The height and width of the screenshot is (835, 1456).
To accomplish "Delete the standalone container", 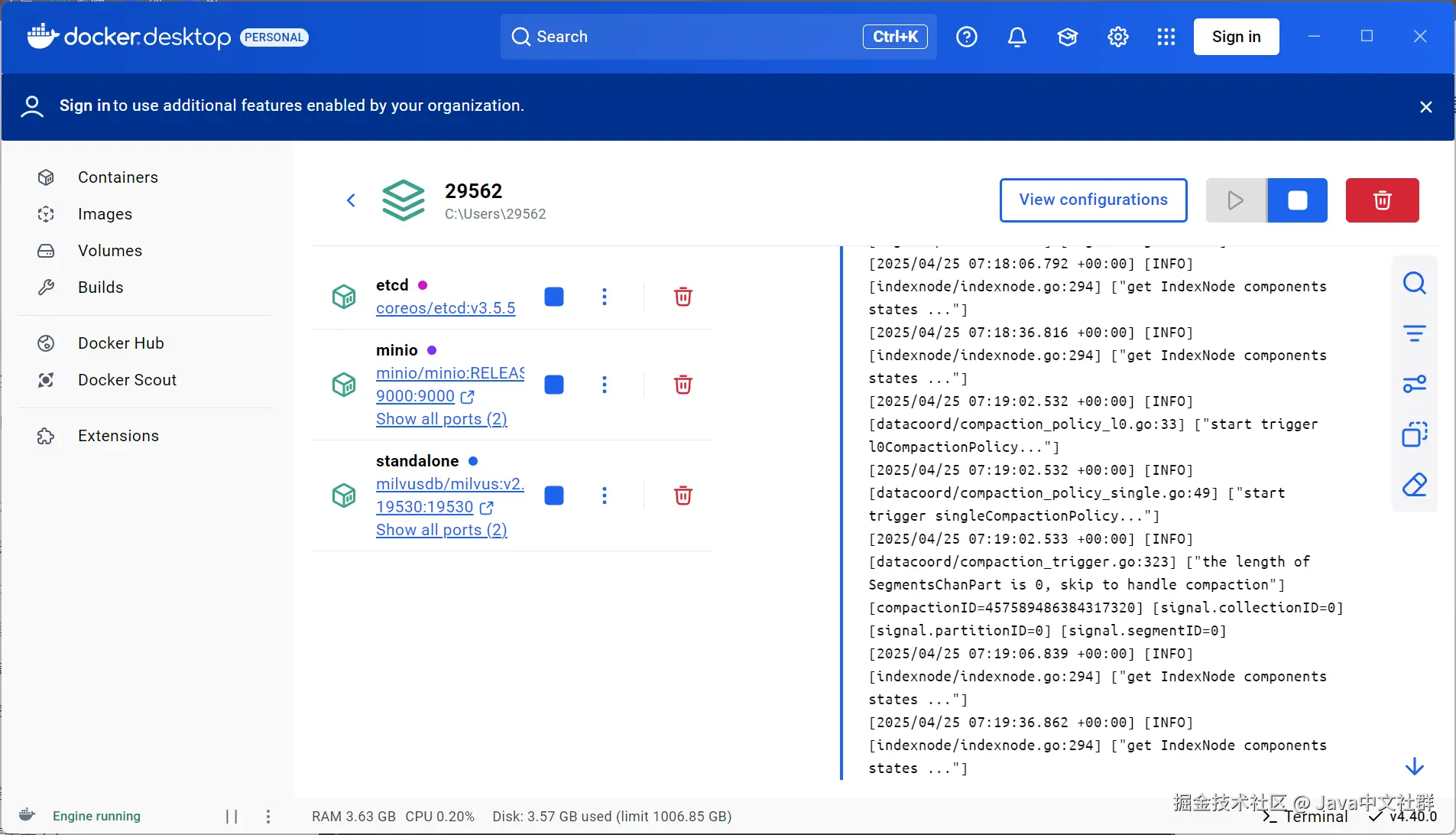I will (683, 495).
